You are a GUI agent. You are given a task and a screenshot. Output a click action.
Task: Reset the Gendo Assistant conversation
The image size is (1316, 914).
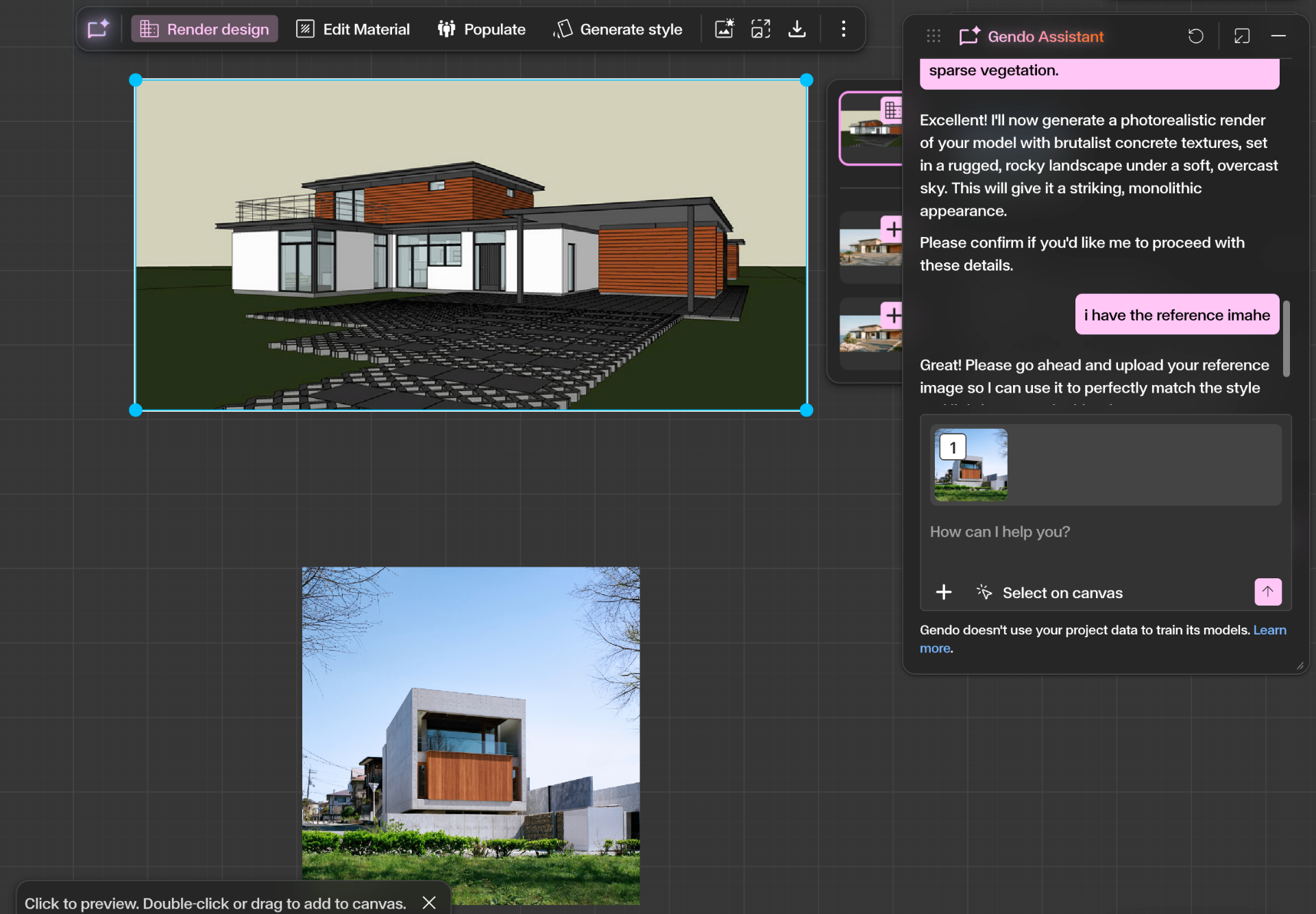pos(1195,36)
